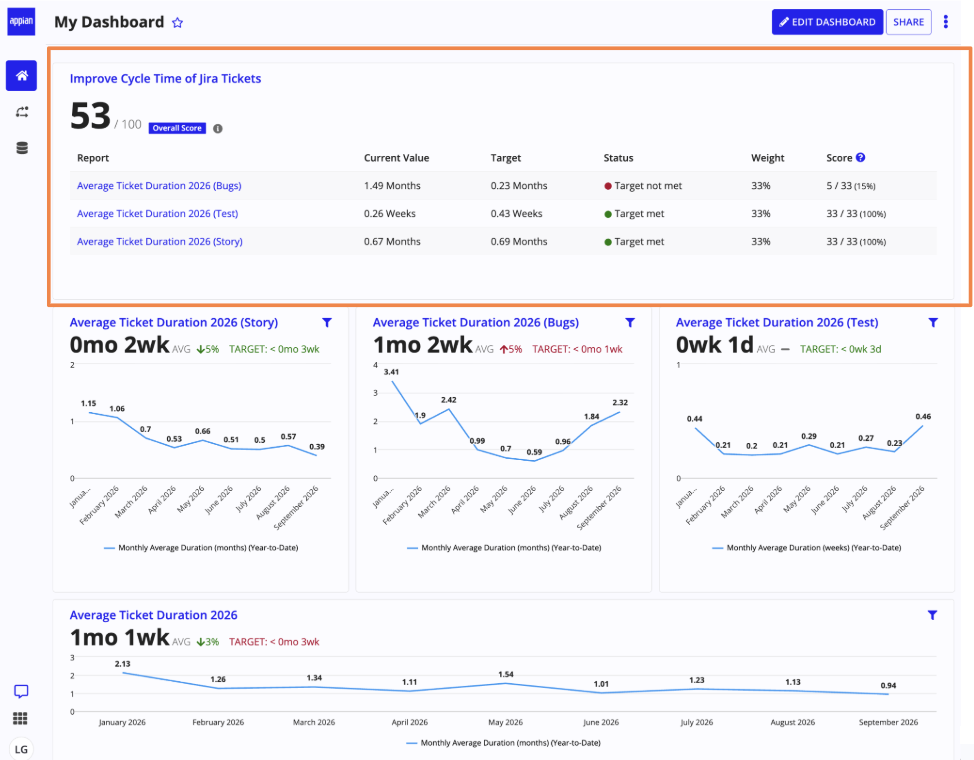Open the three-dot more options menu

[x=945, y=22]
